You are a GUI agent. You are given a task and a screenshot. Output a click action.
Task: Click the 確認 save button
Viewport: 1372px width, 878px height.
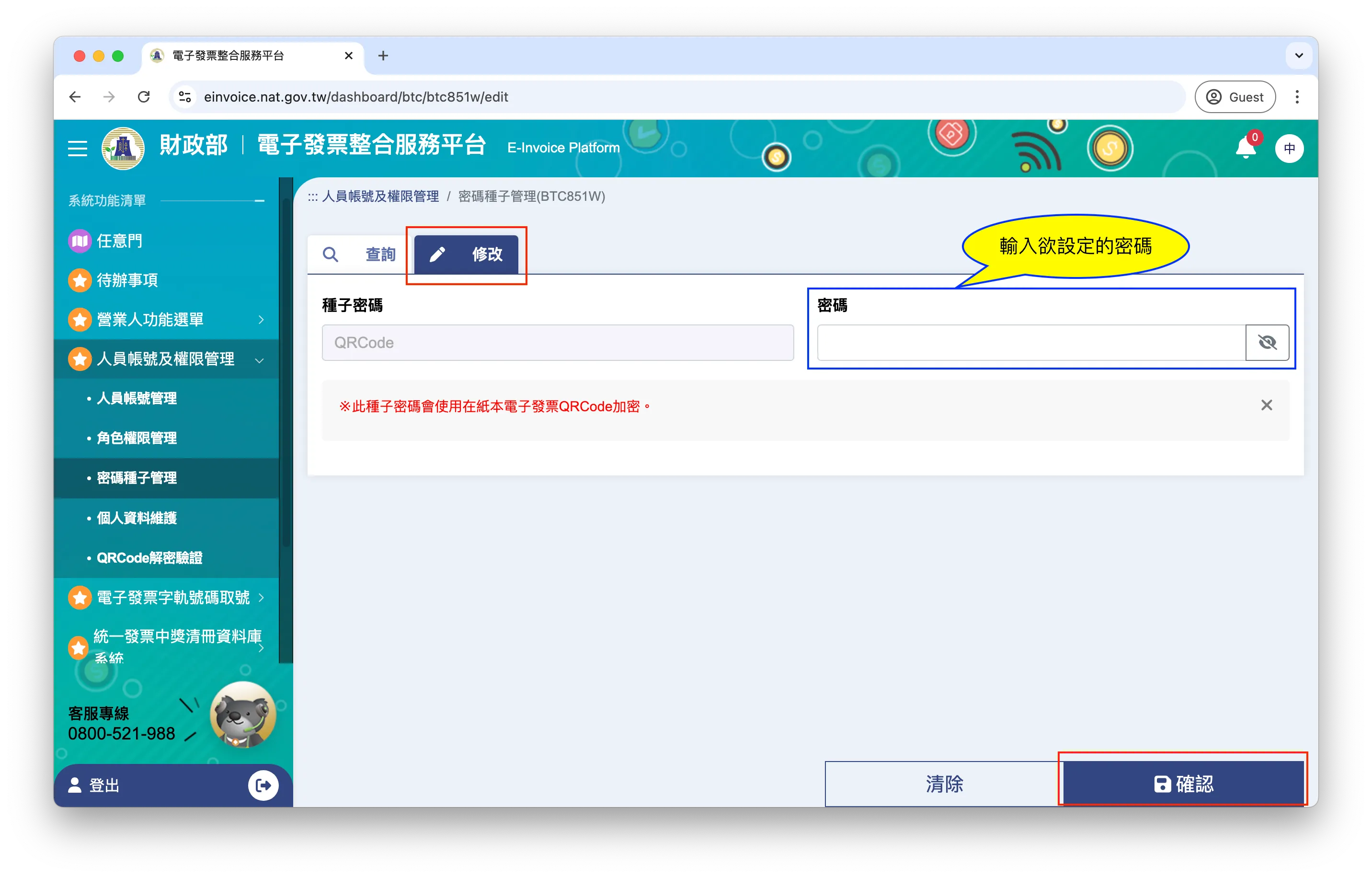(x=1184, y=784)
